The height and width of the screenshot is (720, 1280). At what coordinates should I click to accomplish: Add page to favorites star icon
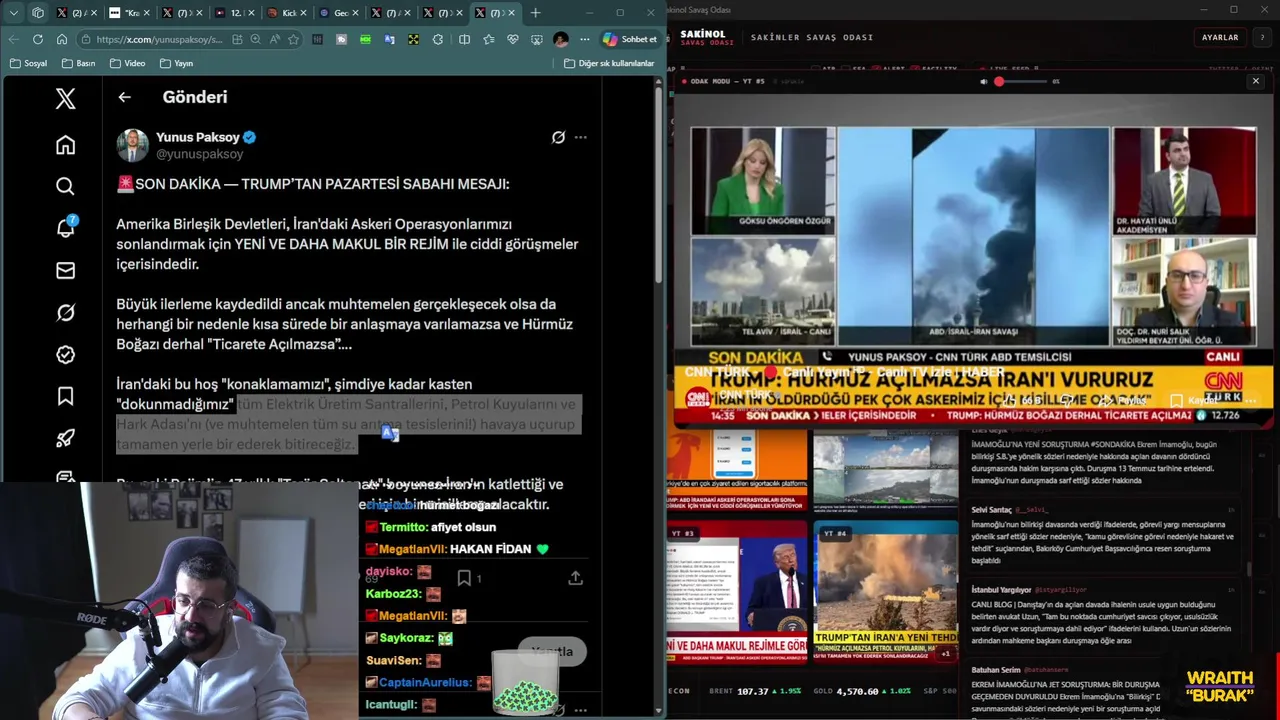click(x=293, y=39)
